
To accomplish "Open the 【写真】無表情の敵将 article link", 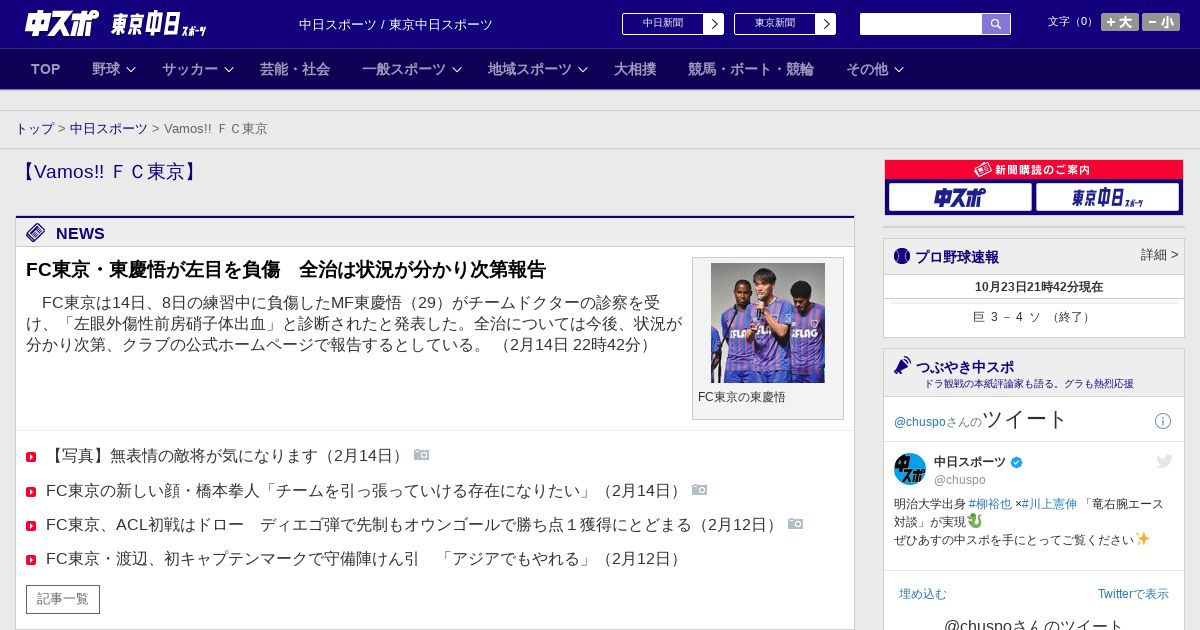I will [x=227, y=456].
